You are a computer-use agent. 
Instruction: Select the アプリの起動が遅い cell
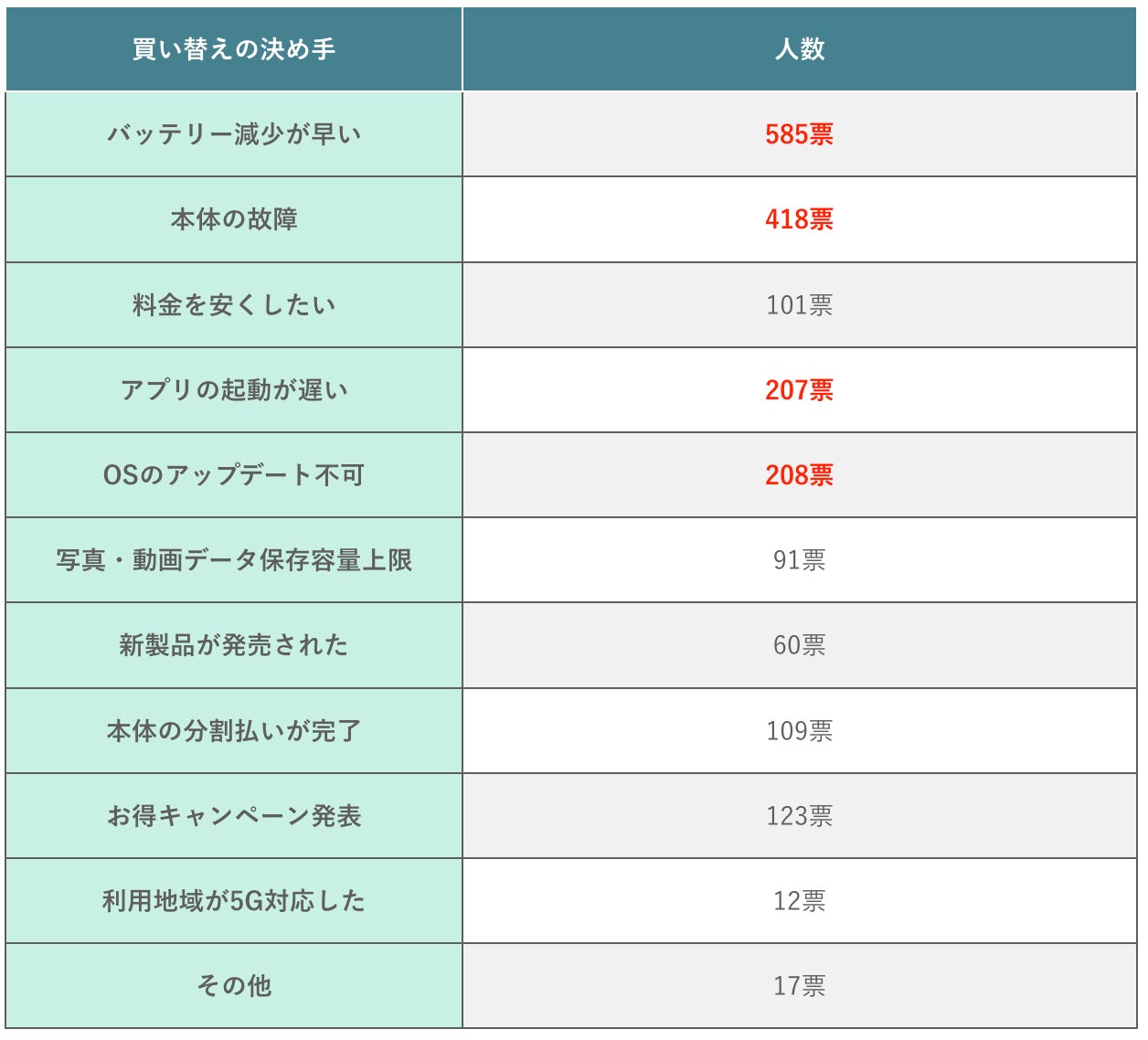(234, 390)
